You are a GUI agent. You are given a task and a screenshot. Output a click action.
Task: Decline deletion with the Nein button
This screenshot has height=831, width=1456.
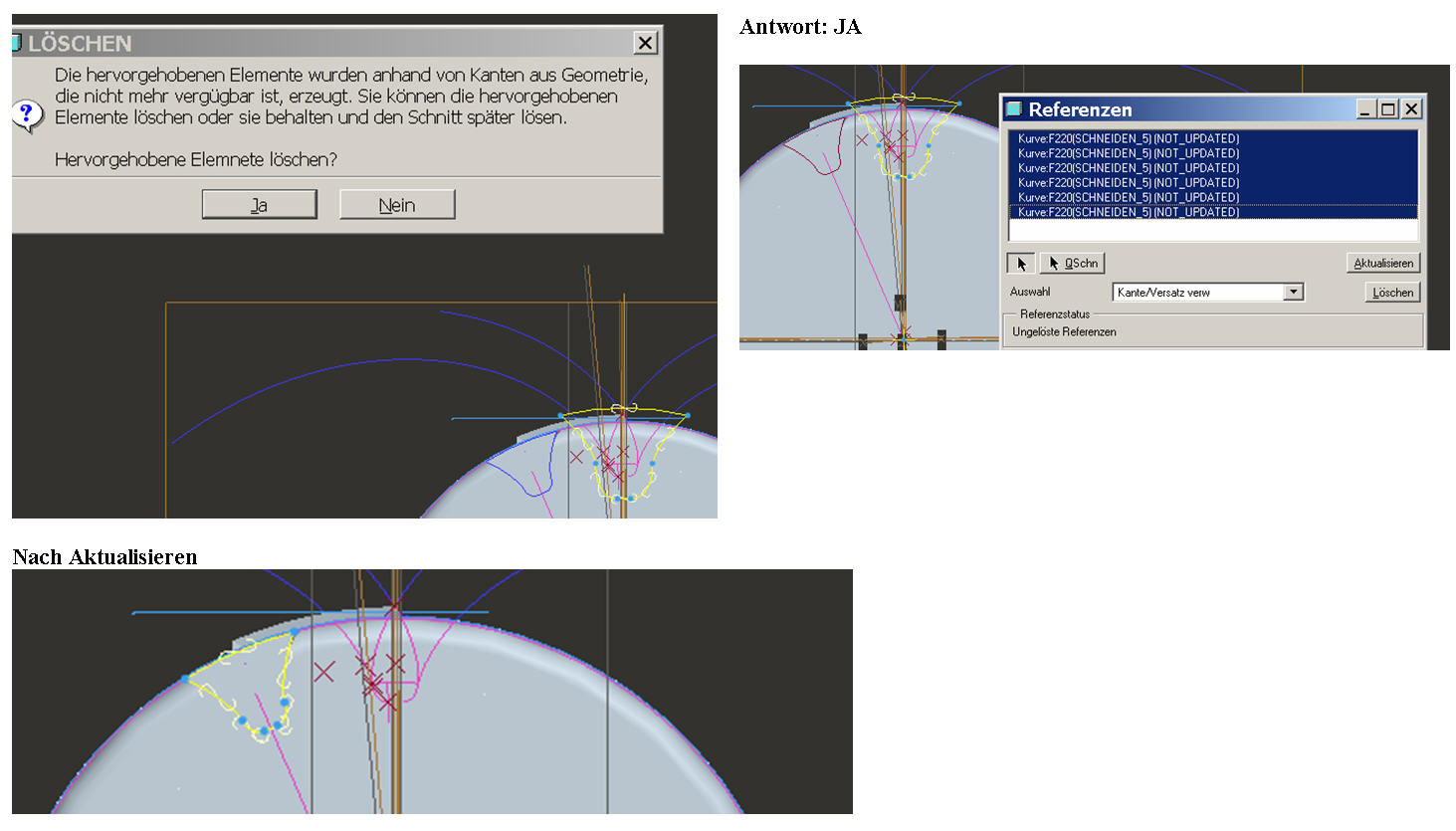tap(397, 204)
